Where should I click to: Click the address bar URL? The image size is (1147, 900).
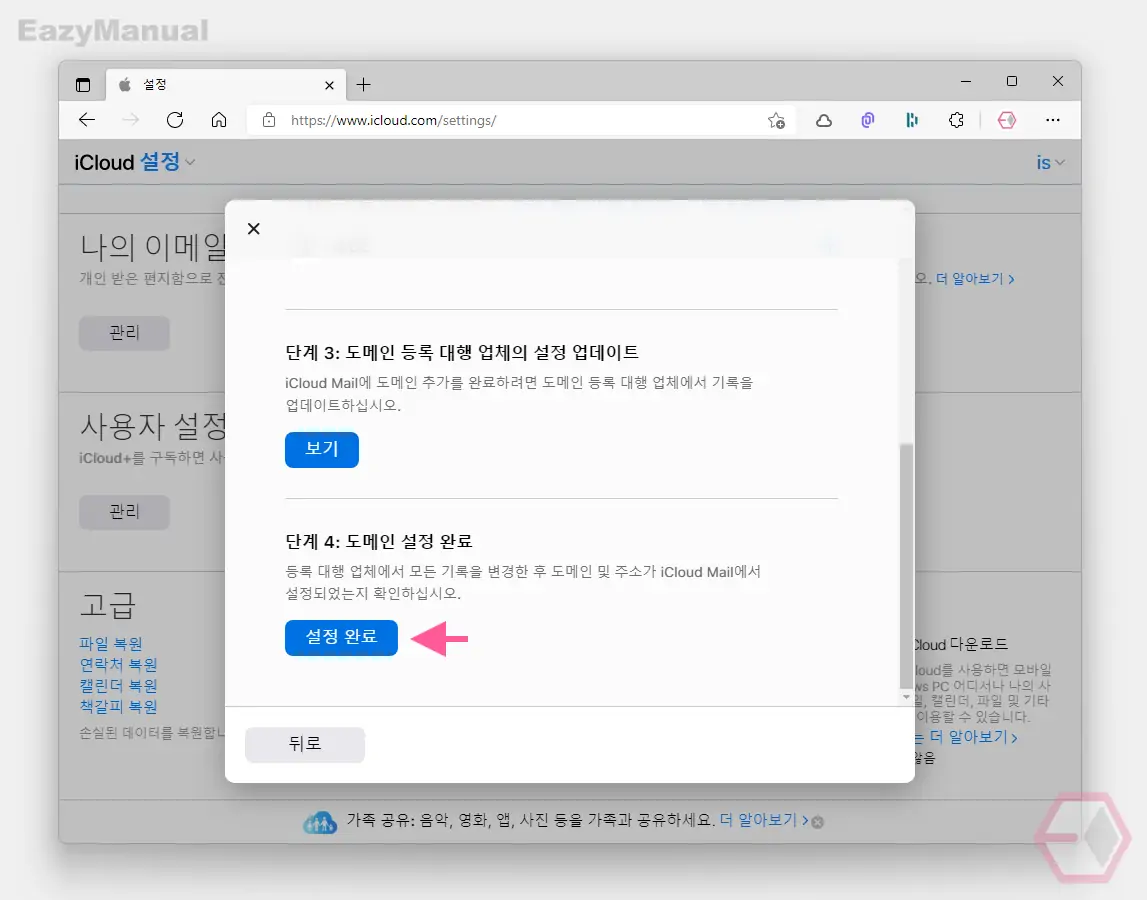tap(394, 120)
